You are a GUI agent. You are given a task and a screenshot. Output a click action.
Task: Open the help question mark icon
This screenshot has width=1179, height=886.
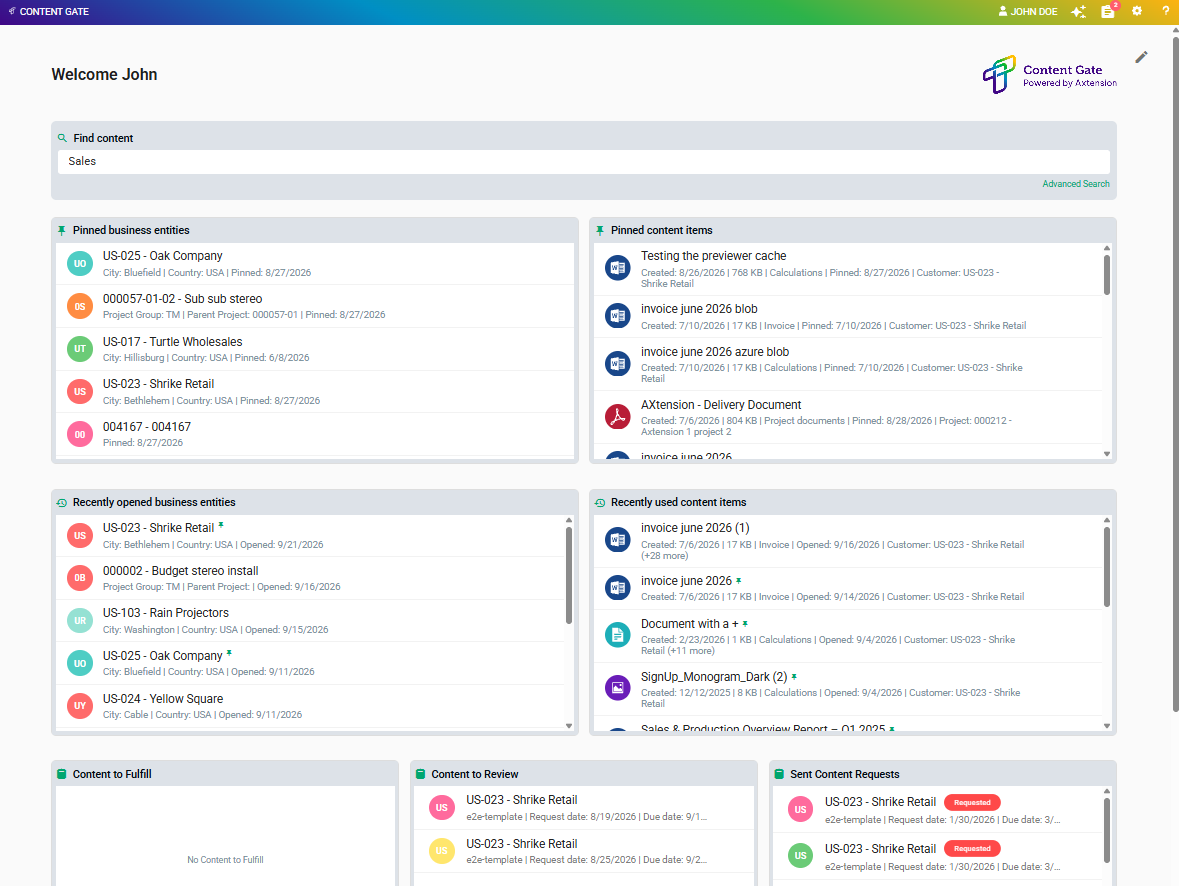pyautogui.click(x=1165, y=11)
